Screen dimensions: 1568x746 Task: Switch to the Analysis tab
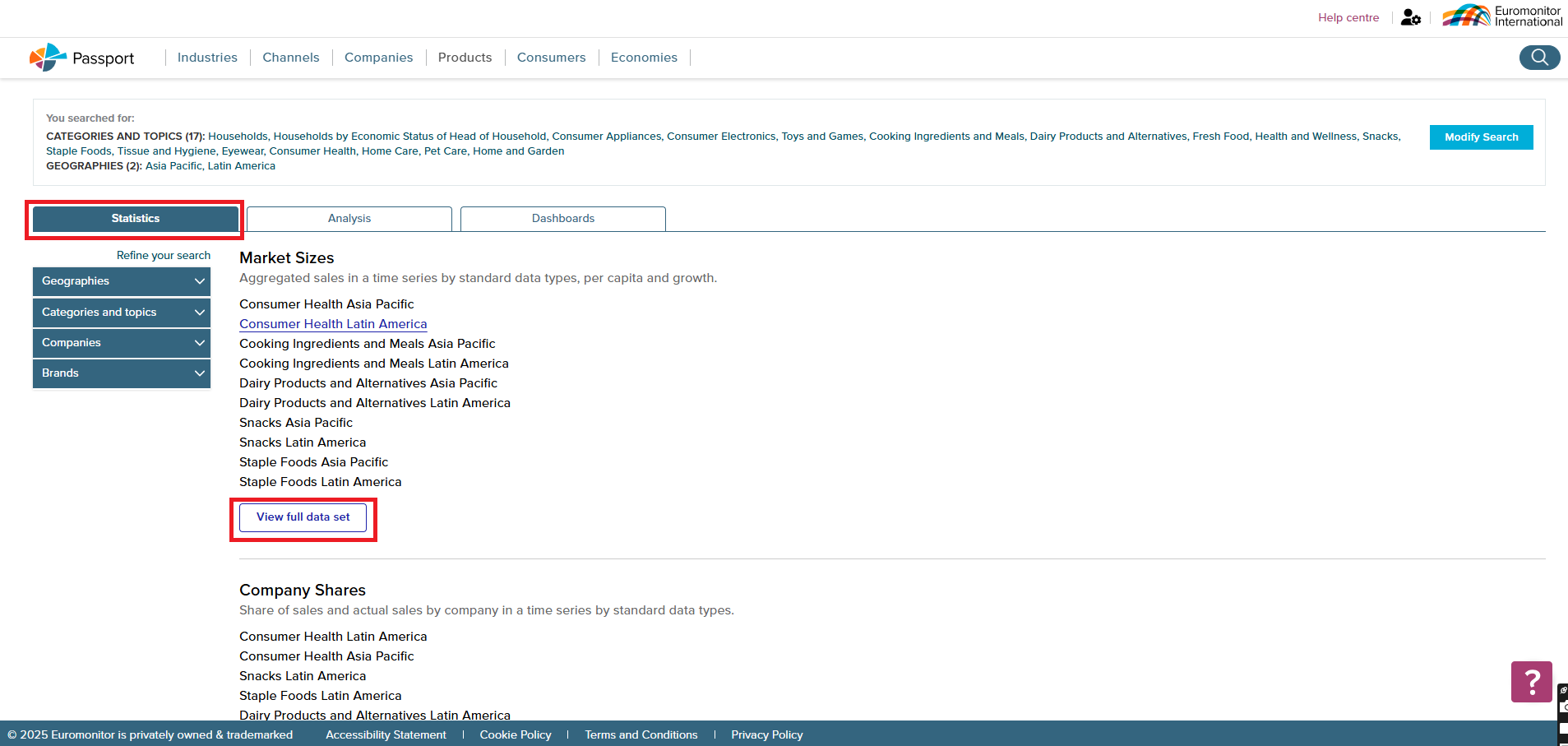pos(349,219)
